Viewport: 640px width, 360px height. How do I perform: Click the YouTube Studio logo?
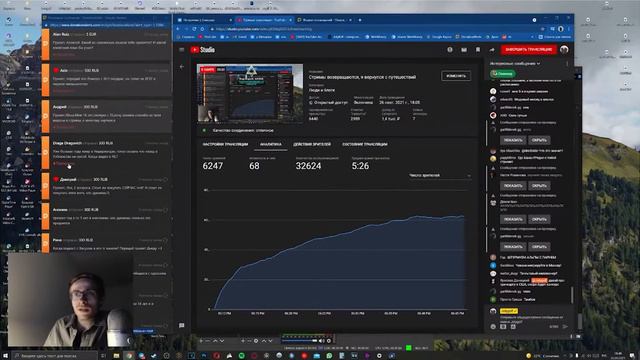pos(202,50)
